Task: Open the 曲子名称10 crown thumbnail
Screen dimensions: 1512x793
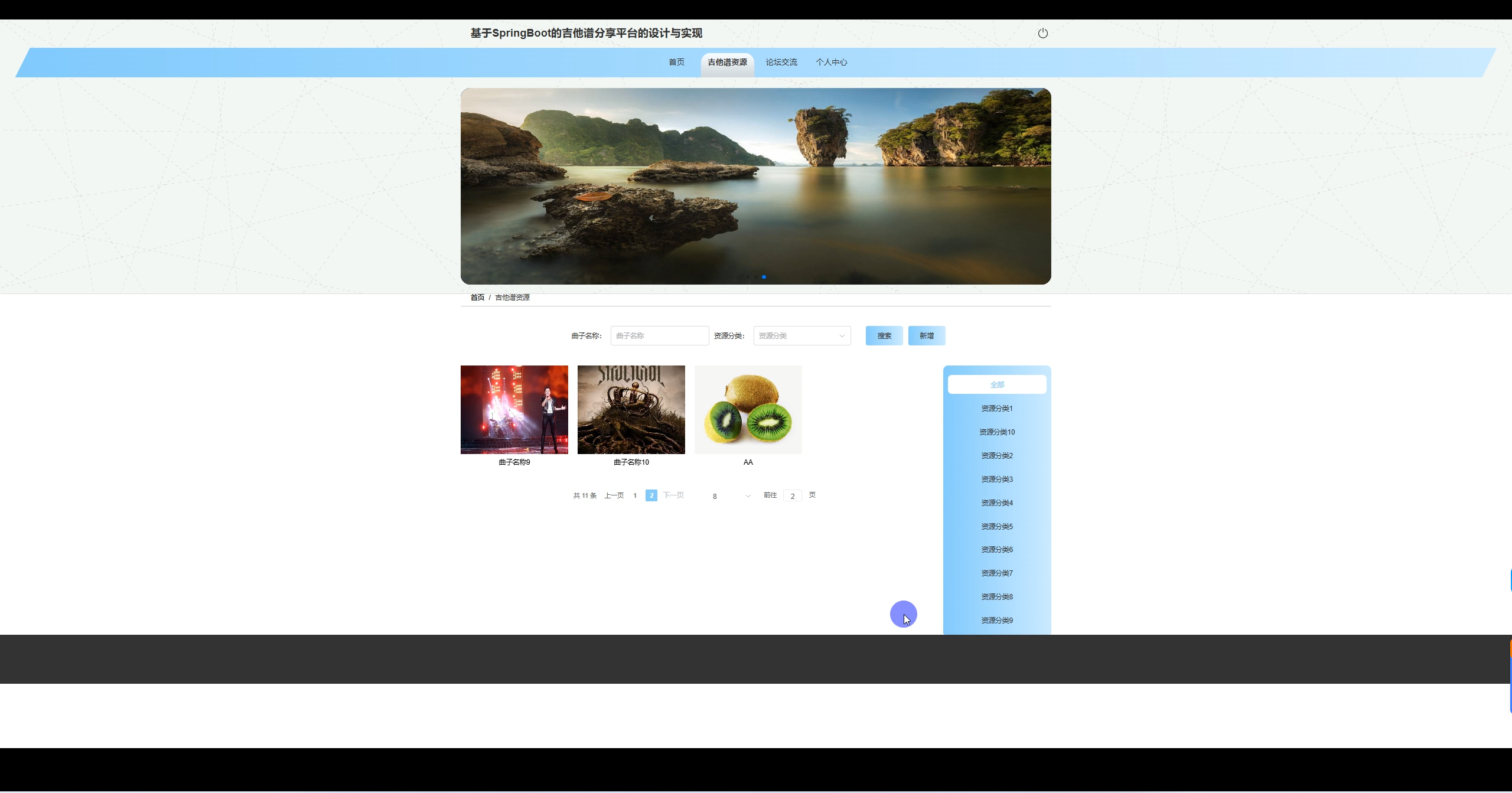Action: point(631,410)
